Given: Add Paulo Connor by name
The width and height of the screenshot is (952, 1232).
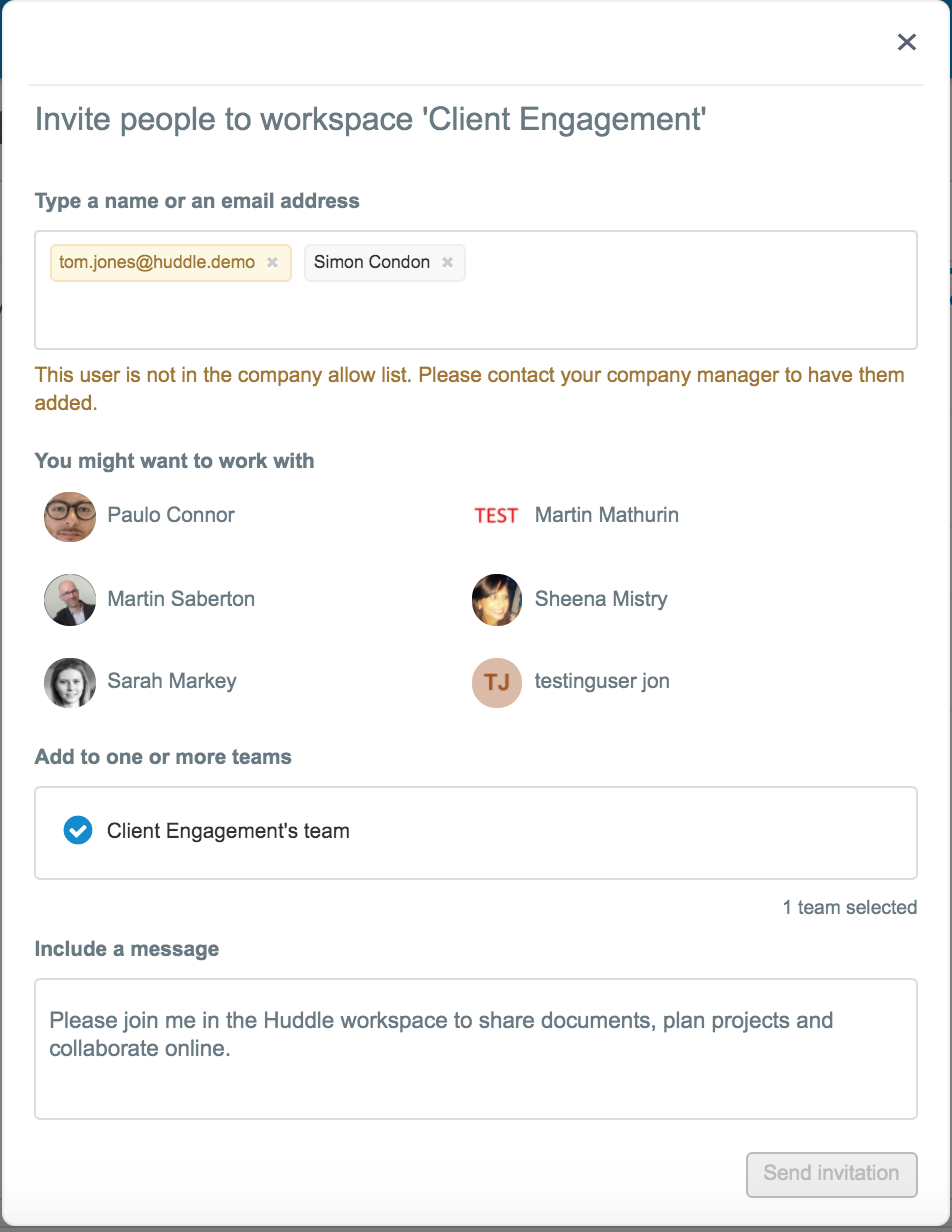Looking at the screenshot, I should pyautogui.click(x=171, y=516).
